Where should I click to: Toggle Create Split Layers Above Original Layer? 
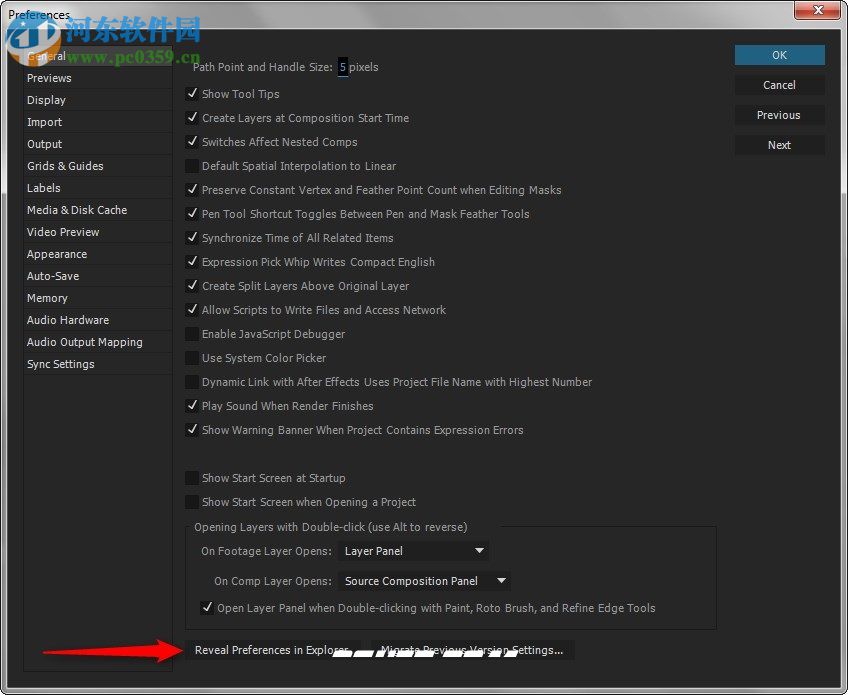click(x=192, y=286)
